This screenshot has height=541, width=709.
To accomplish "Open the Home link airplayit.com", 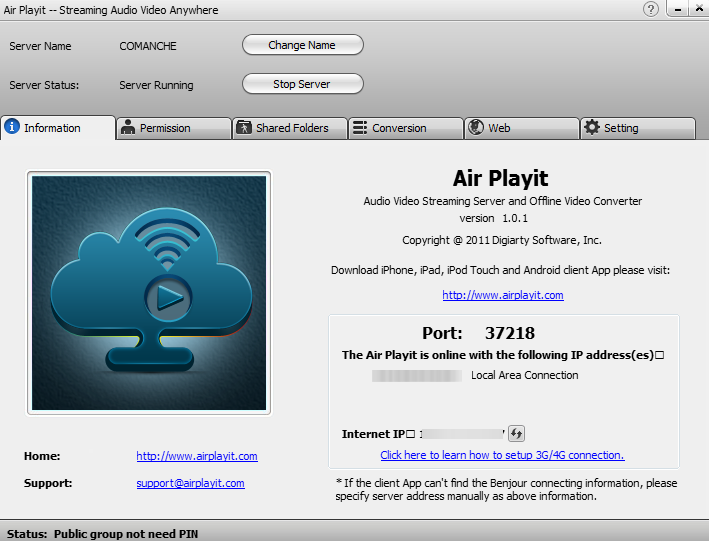I will 197,456.
